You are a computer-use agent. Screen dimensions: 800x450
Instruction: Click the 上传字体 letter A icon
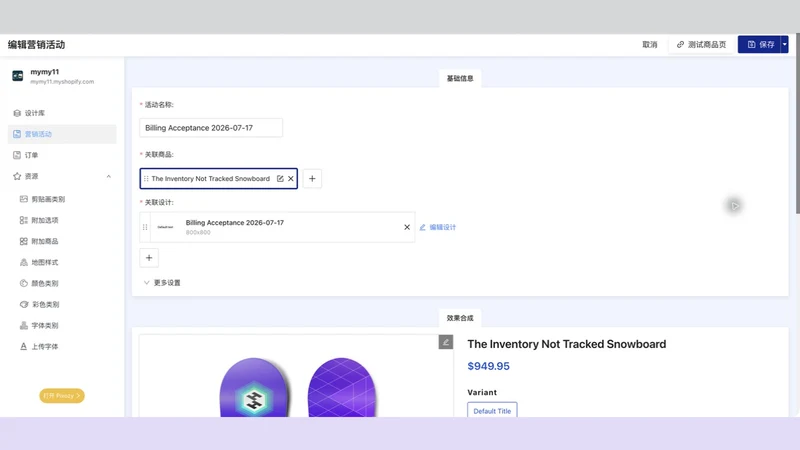coord(23,346)
